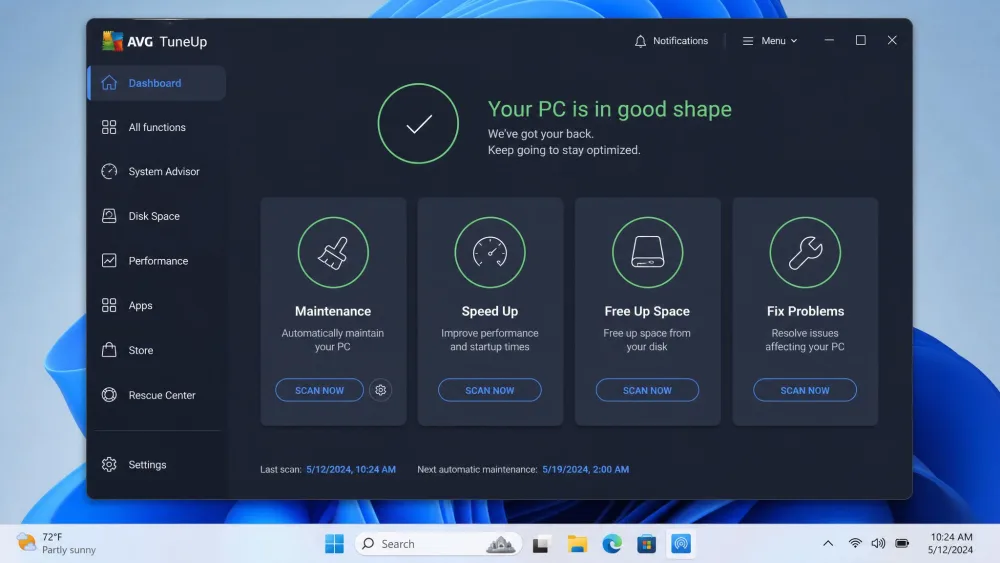Screen dimensions: 1000x563
Task: Click the last scan date link
Action: tap(351, 469)
